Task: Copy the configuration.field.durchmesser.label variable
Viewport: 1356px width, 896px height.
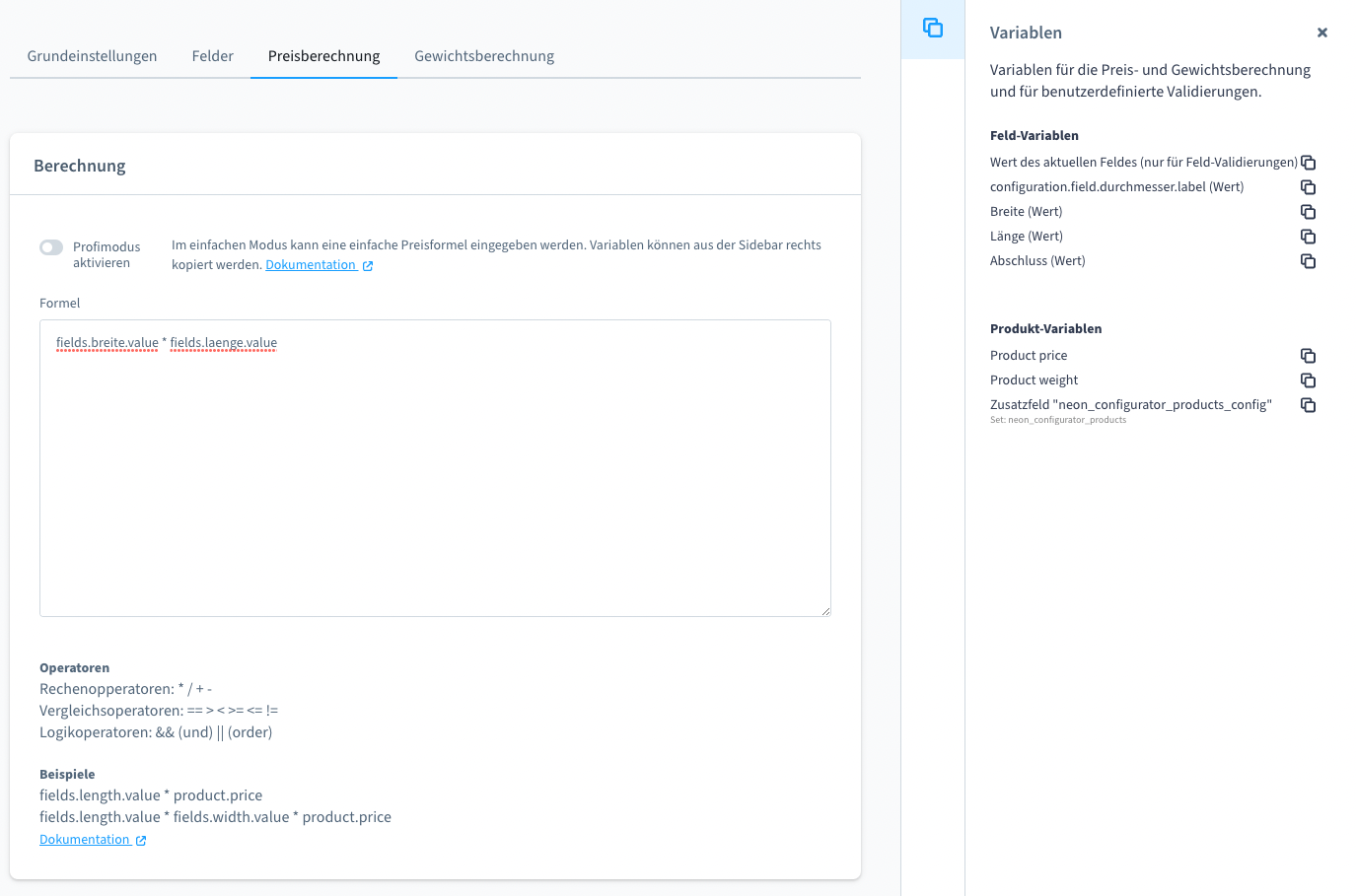Action: [x=1308, y=187]
